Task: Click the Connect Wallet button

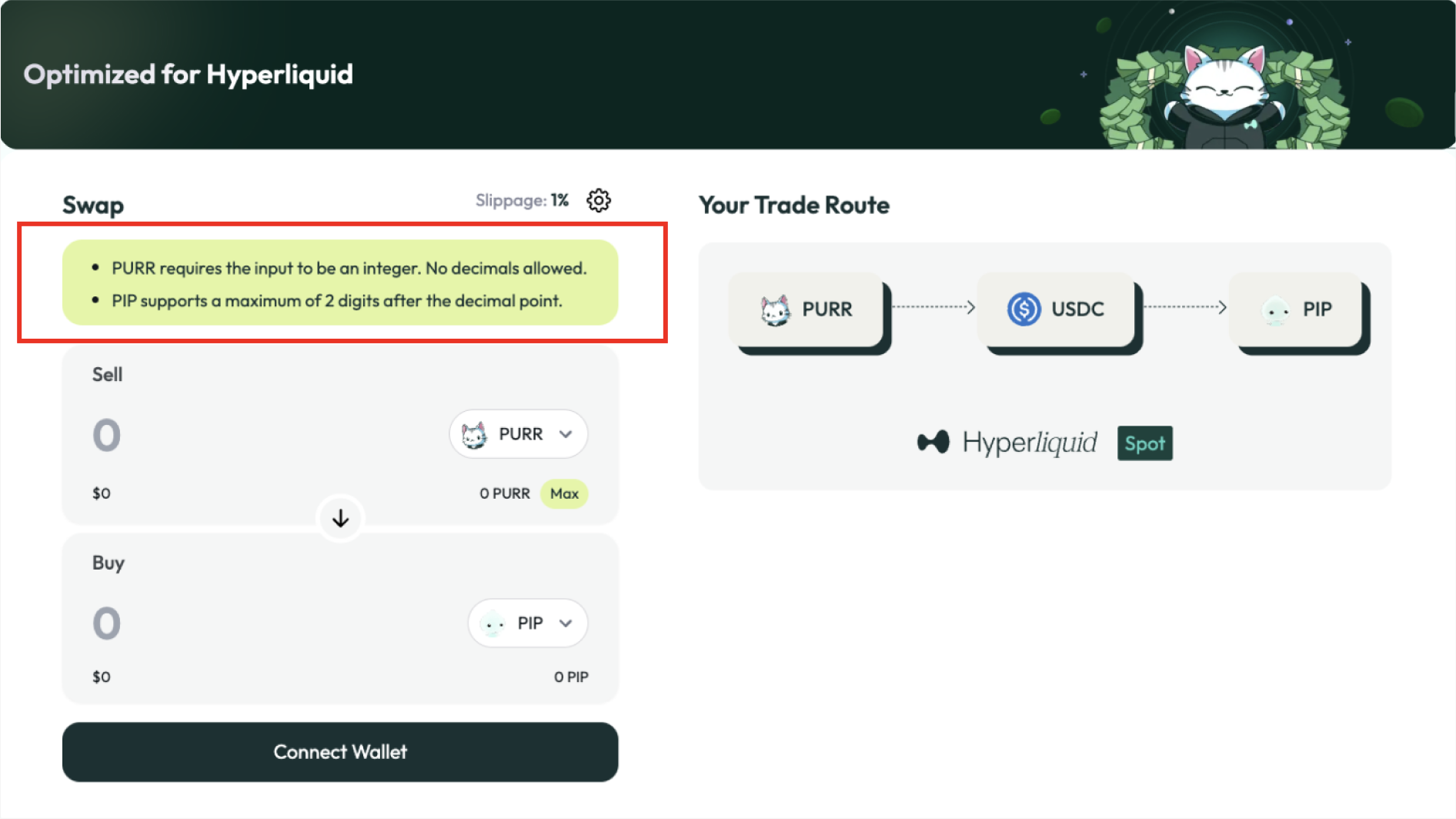Action: [340, 752]
